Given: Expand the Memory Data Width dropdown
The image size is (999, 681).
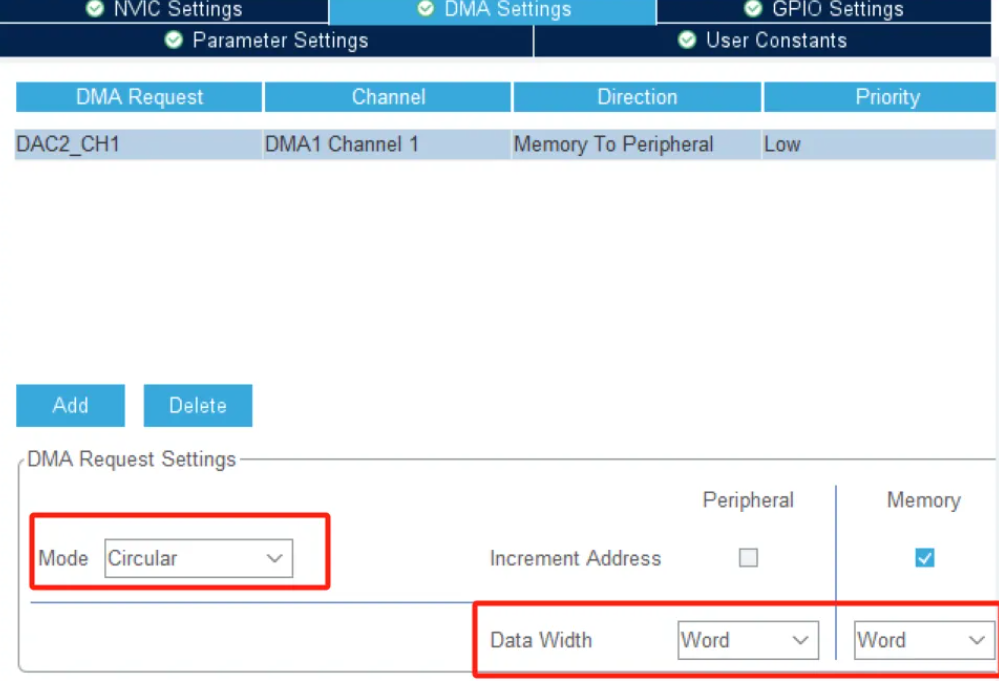Looking at the screenshot, I should tap(924, 640).
